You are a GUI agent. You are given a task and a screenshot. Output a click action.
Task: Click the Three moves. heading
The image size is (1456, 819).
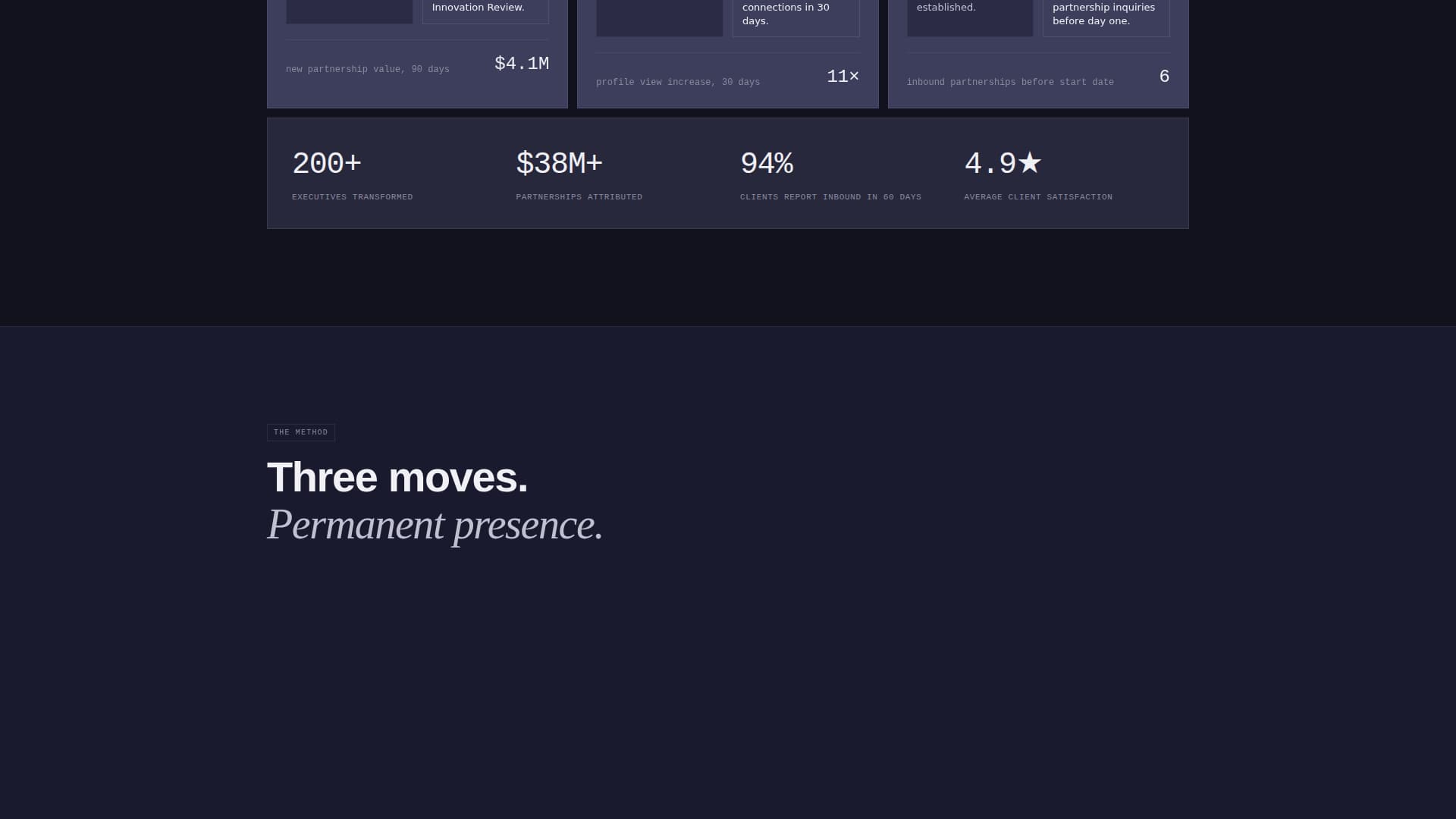point(397,478)
